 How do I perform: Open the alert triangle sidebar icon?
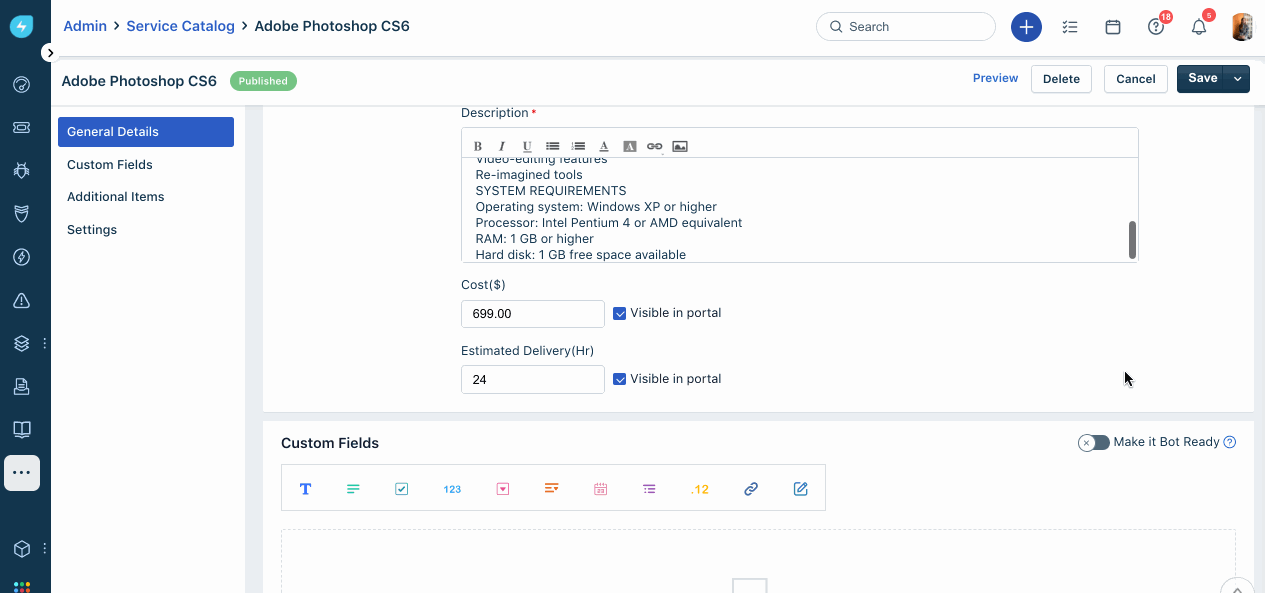[21, 300]
